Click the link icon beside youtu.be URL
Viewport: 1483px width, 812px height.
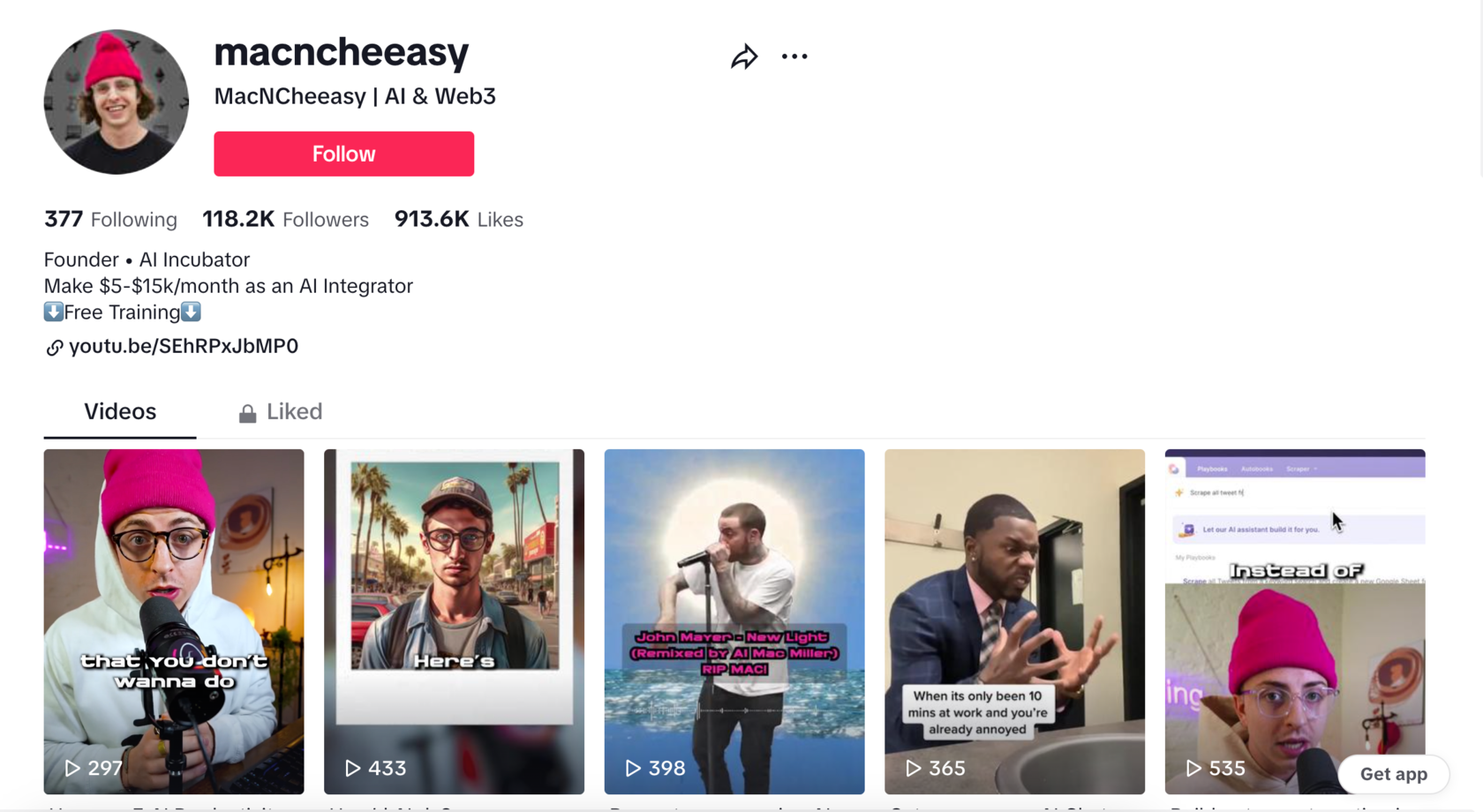(54, 348)
